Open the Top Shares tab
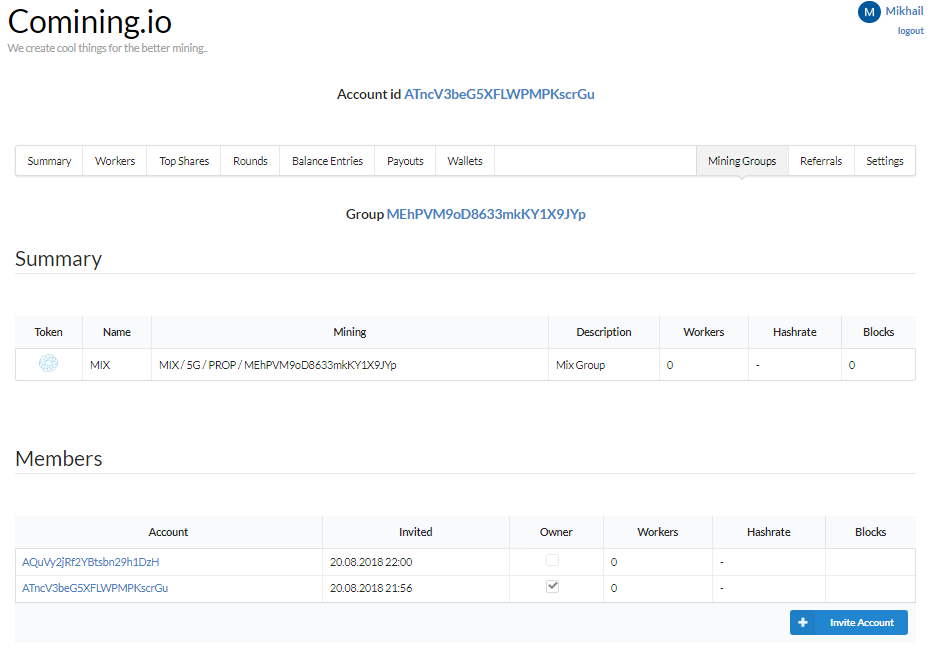930x648 pixels. tap(184, 161)
